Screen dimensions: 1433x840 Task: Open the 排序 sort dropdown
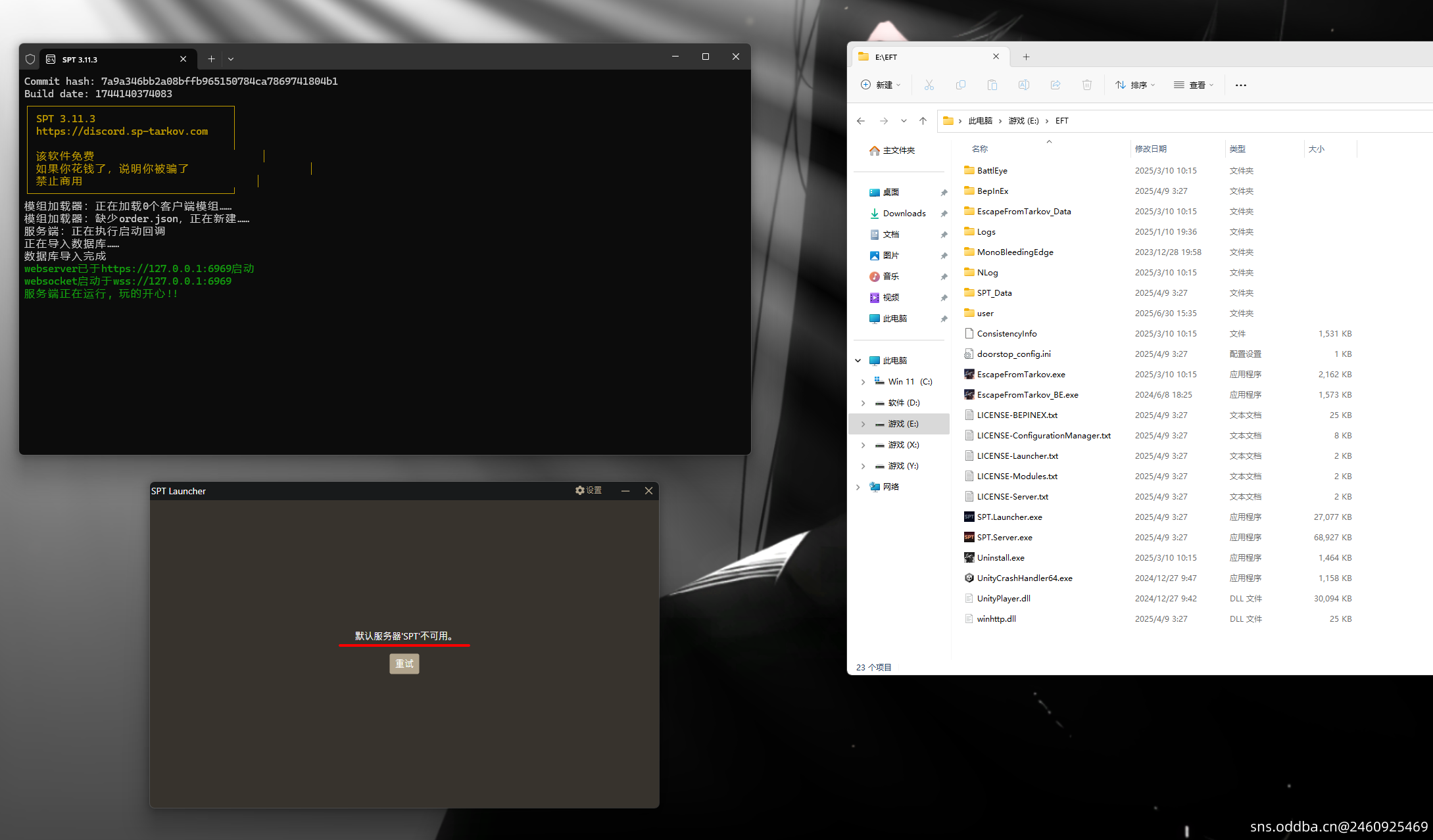(1135, 85)
